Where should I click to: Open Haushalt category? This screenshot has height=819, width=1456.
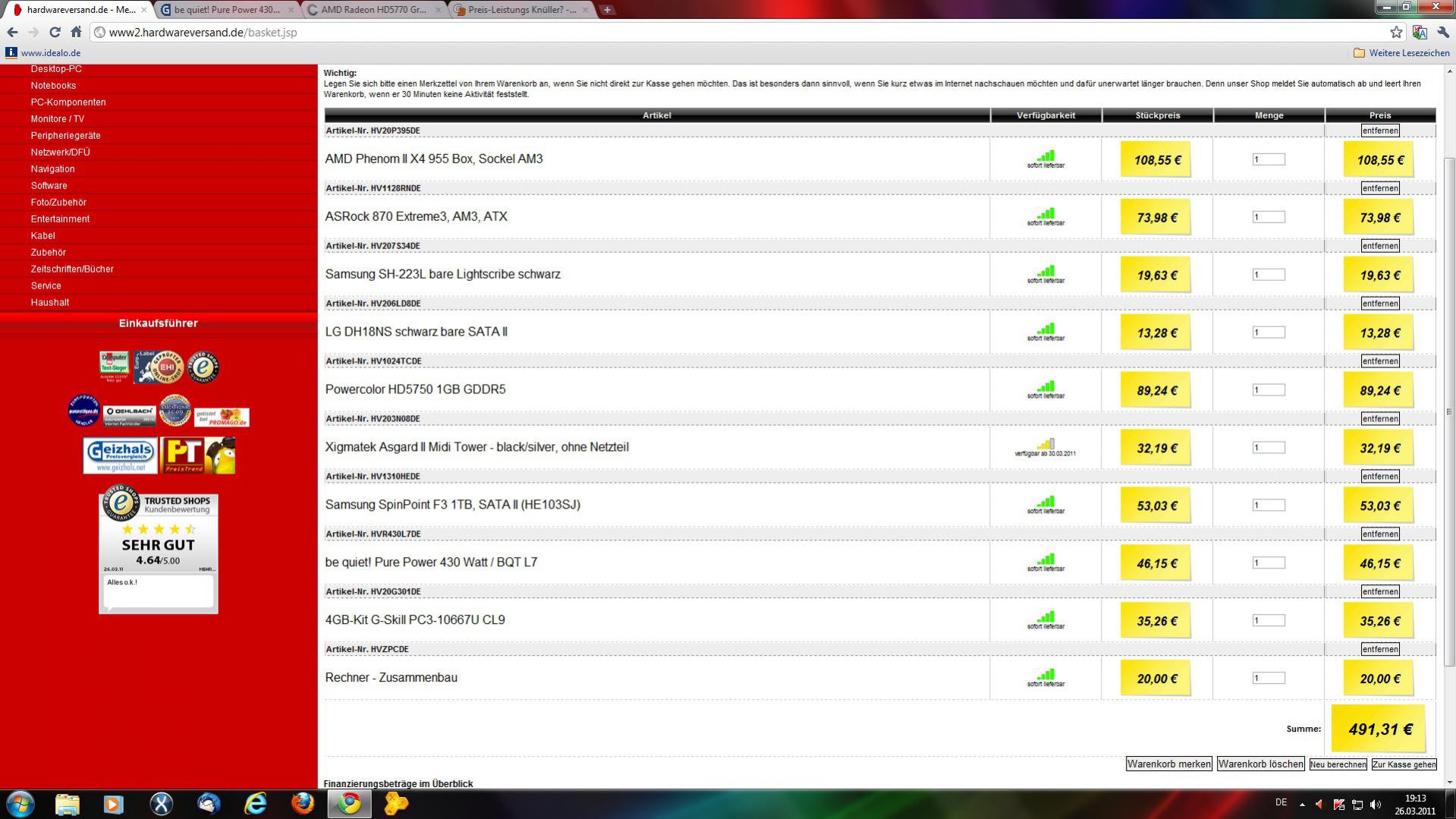[50, 303]
